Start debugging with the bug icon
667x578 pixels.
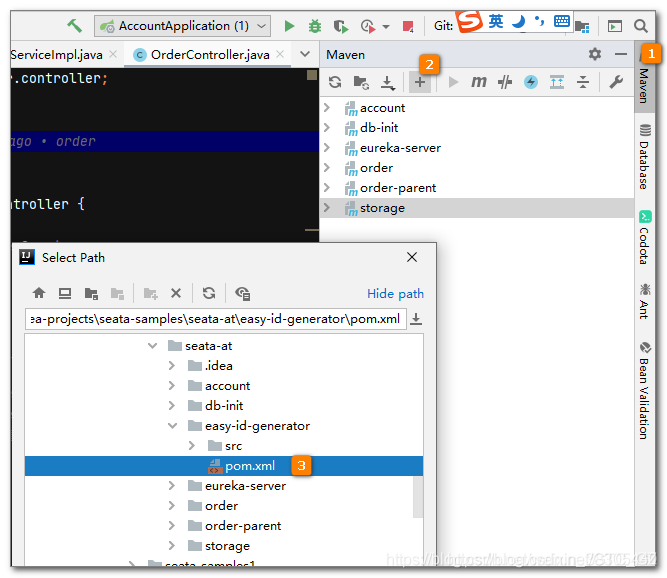click(315, 26)
